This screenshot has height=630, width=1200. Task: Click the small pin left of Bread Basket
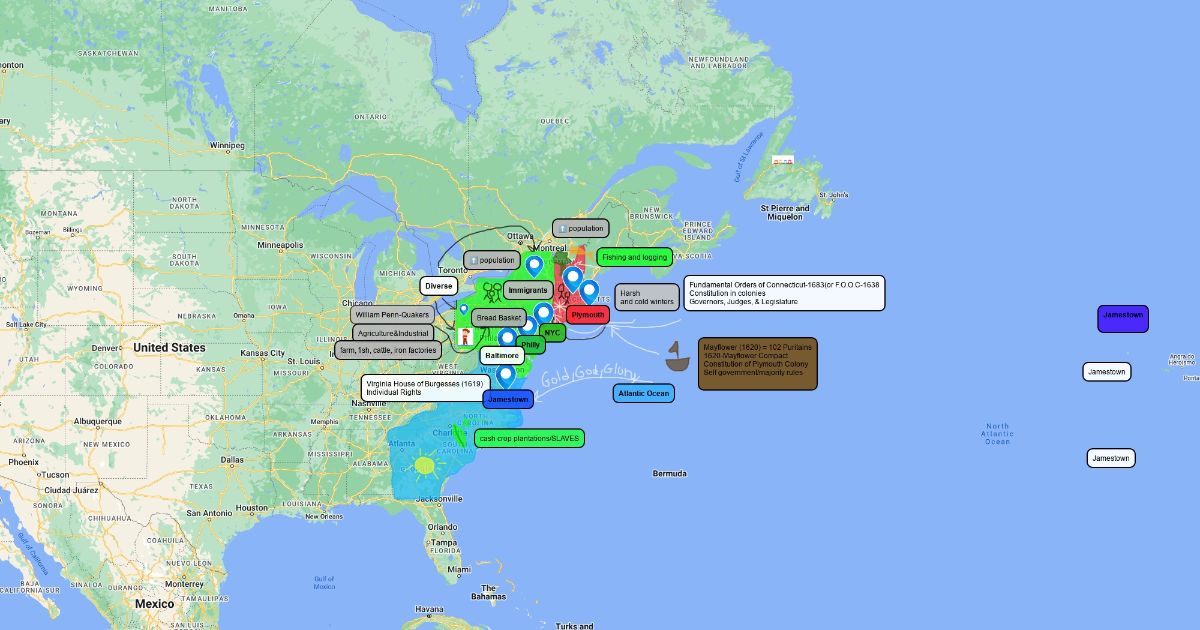[x=463, y=310]
